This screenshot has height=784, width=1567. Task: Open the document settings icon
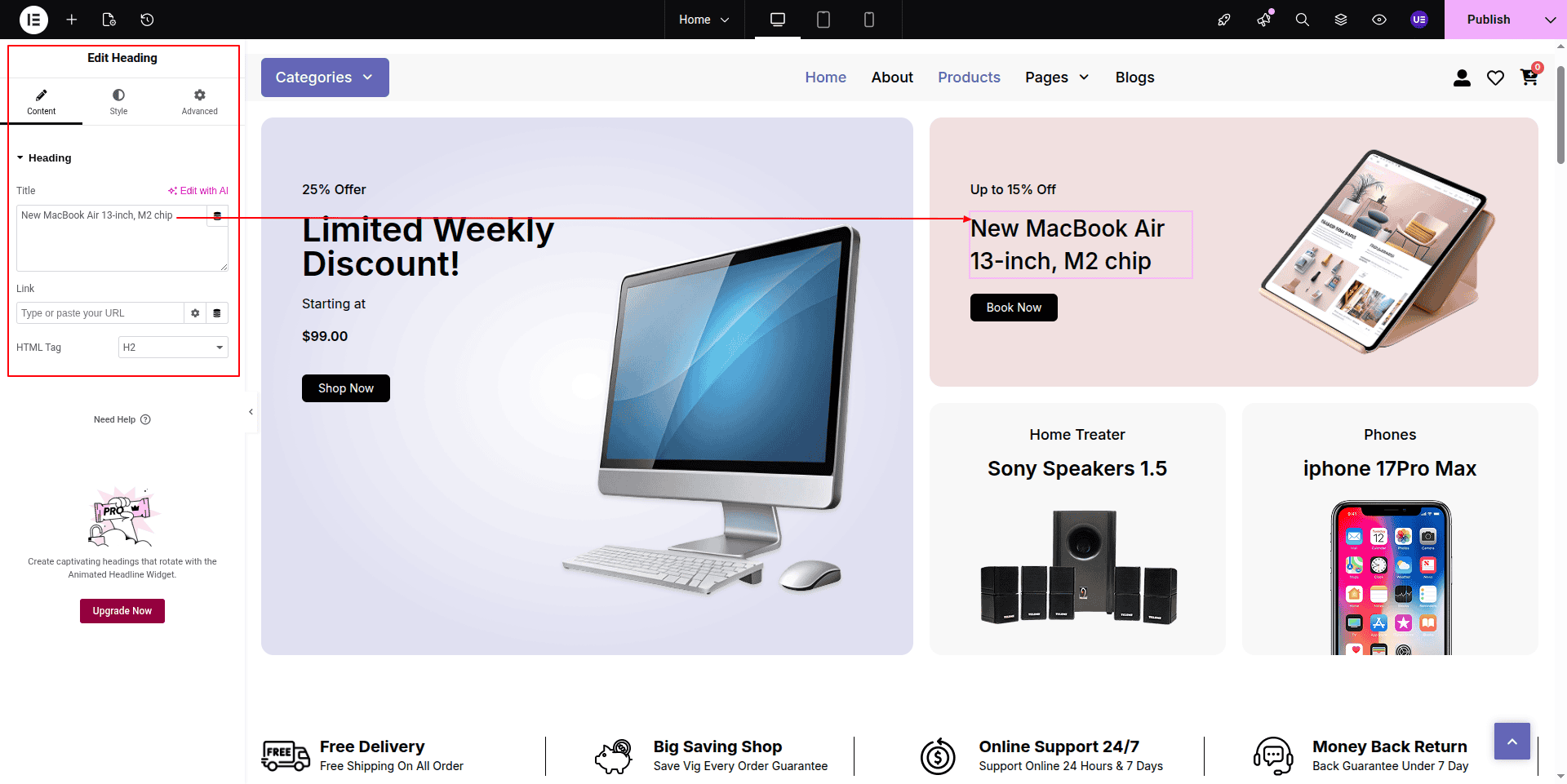coord(109,20)
